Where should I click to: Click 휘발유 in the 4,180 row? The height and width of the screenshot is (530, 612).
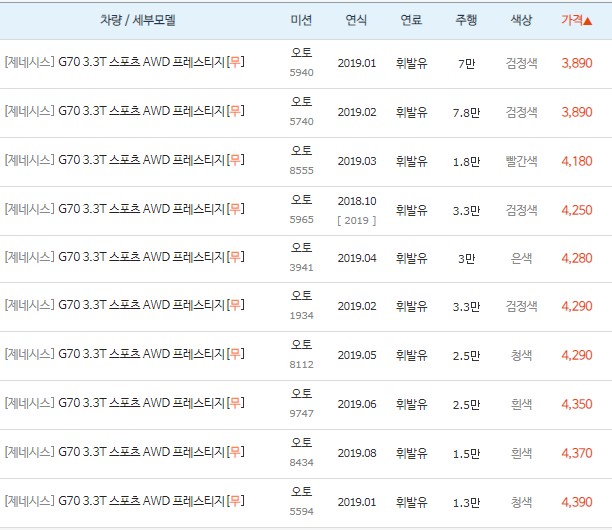click(411, 161)
